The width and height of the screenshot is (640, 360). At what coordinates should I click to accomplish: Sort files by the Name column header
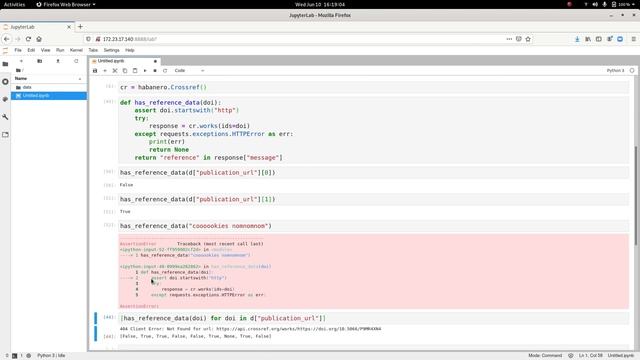click(x=48, y=78)
